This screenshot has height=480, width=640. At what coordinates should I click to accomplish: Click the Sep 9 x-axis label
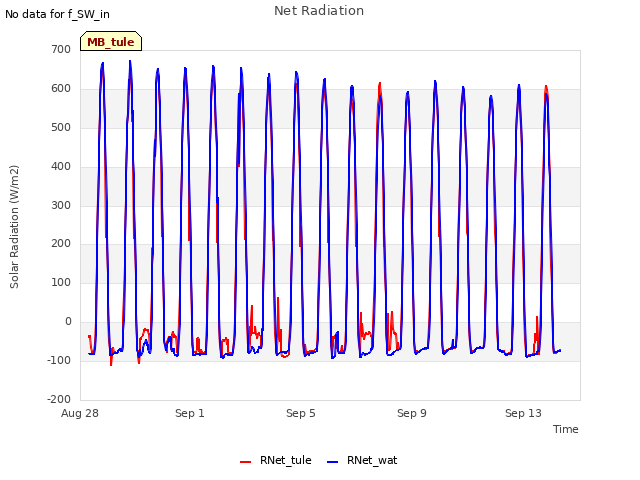(x=412, y=413)
